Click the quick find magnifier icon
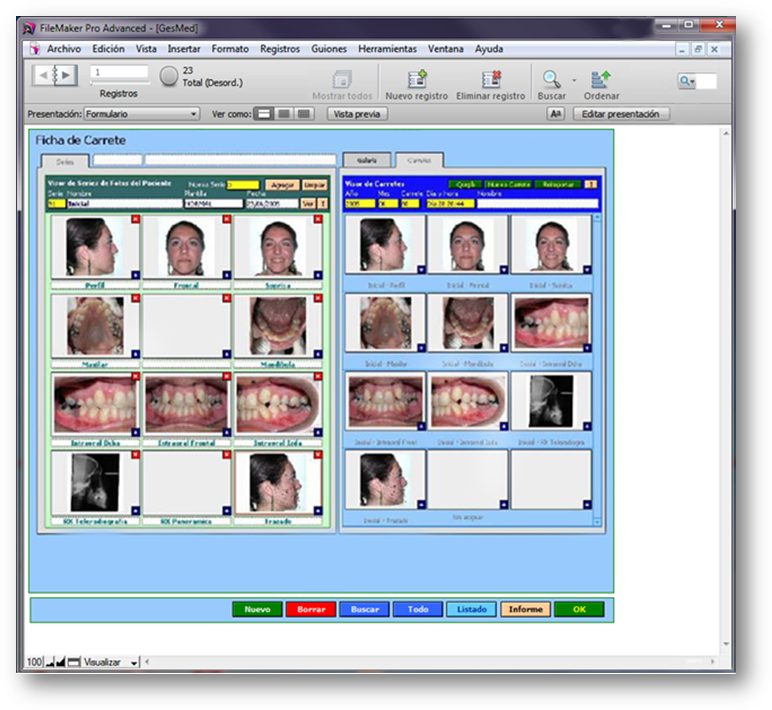The width and height of the screenshot is (772, 710). pyautogui.click(x=686, y=81)
